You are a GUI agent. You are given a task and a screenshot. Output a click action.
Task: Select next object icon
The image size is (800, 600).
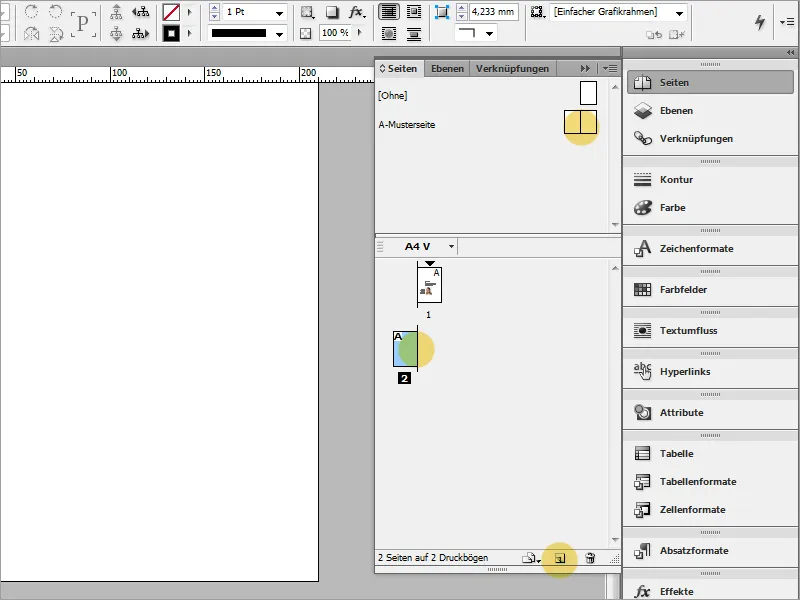click(x=140, y=34)
